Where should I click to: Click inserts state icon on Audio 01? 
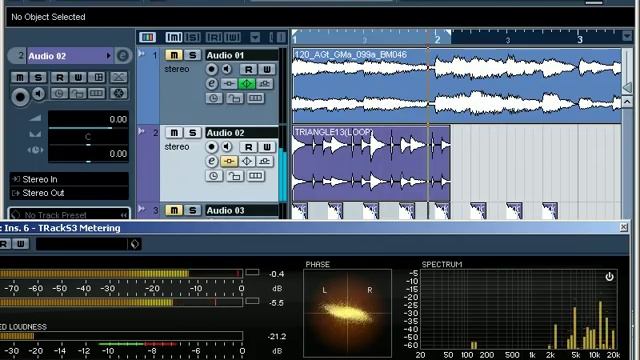(x=229, y=84)
